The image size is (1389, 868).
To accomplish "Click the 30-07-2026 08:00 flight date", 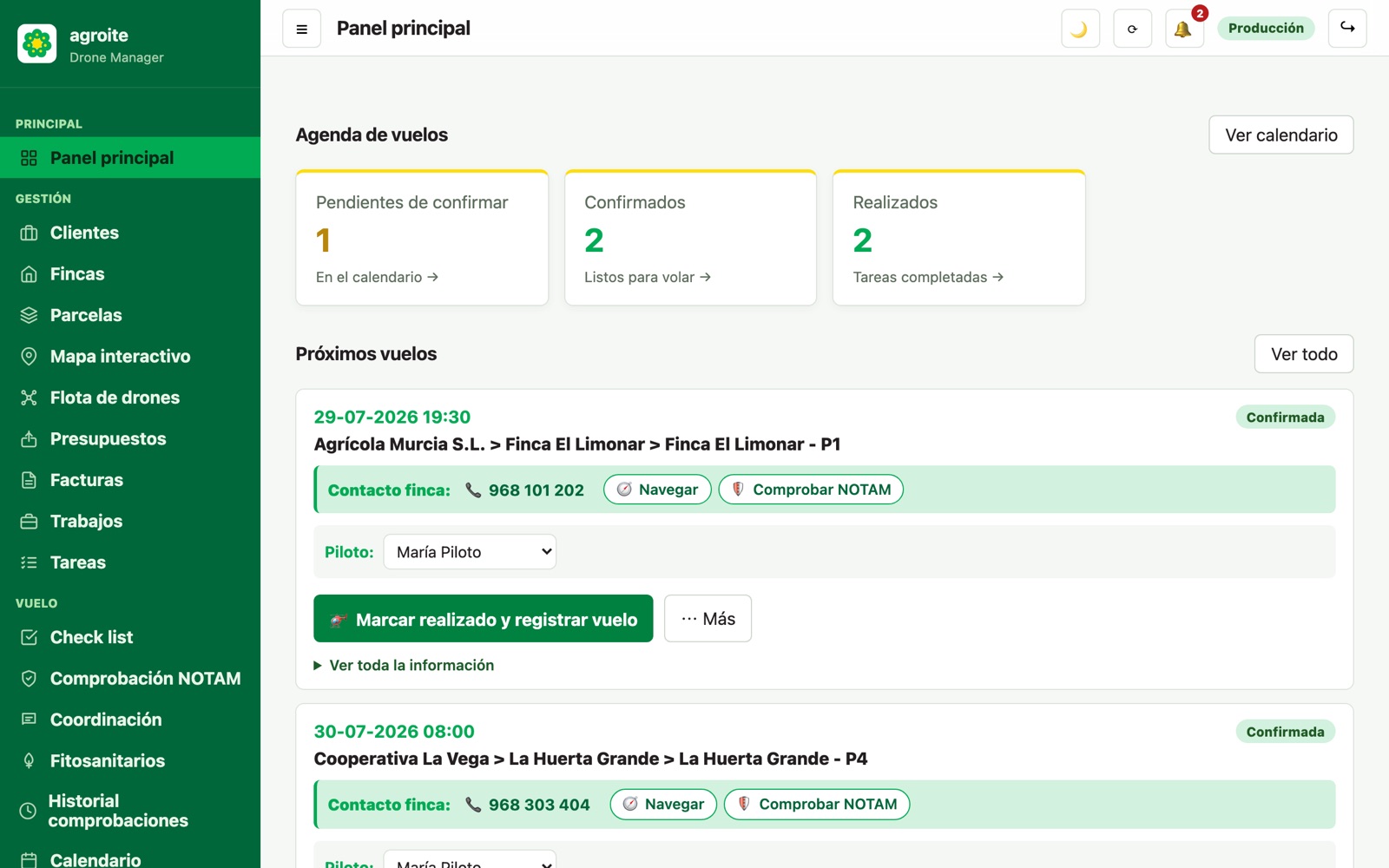I will point(394,732).
